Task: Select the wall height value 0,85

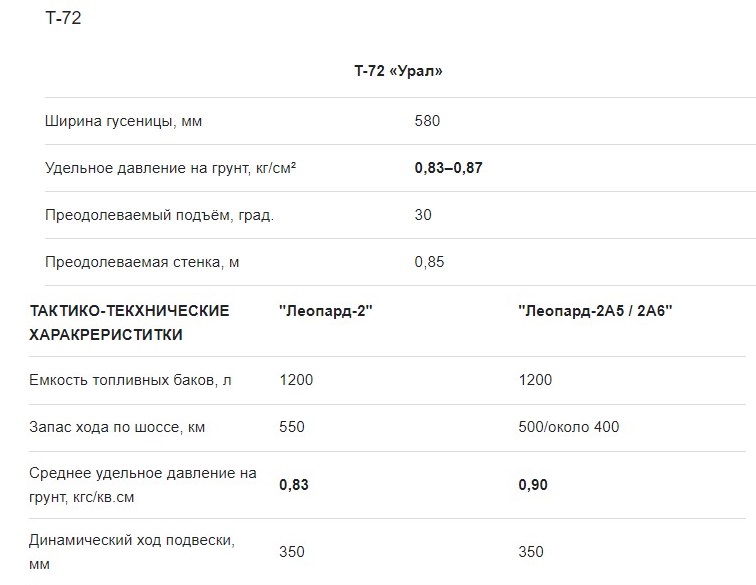Action: 429,262
